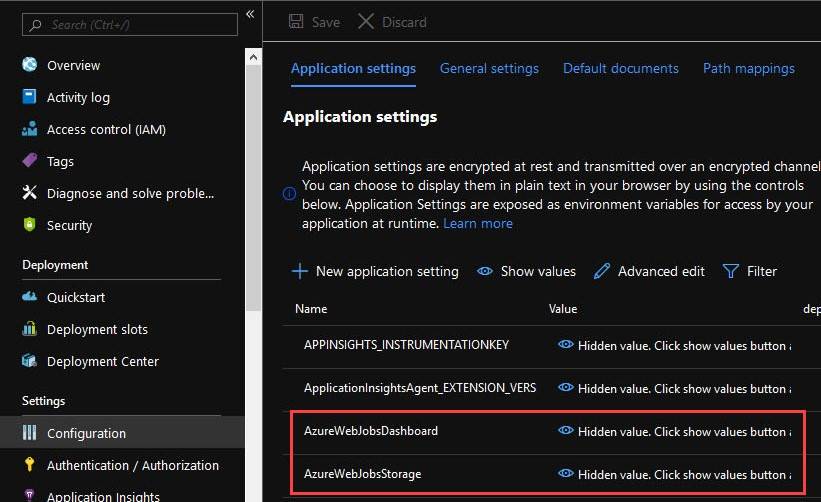Screen dimensions: 821x502
Task: Click the Quickstart cloud icon
Action: tap(30, 297)
